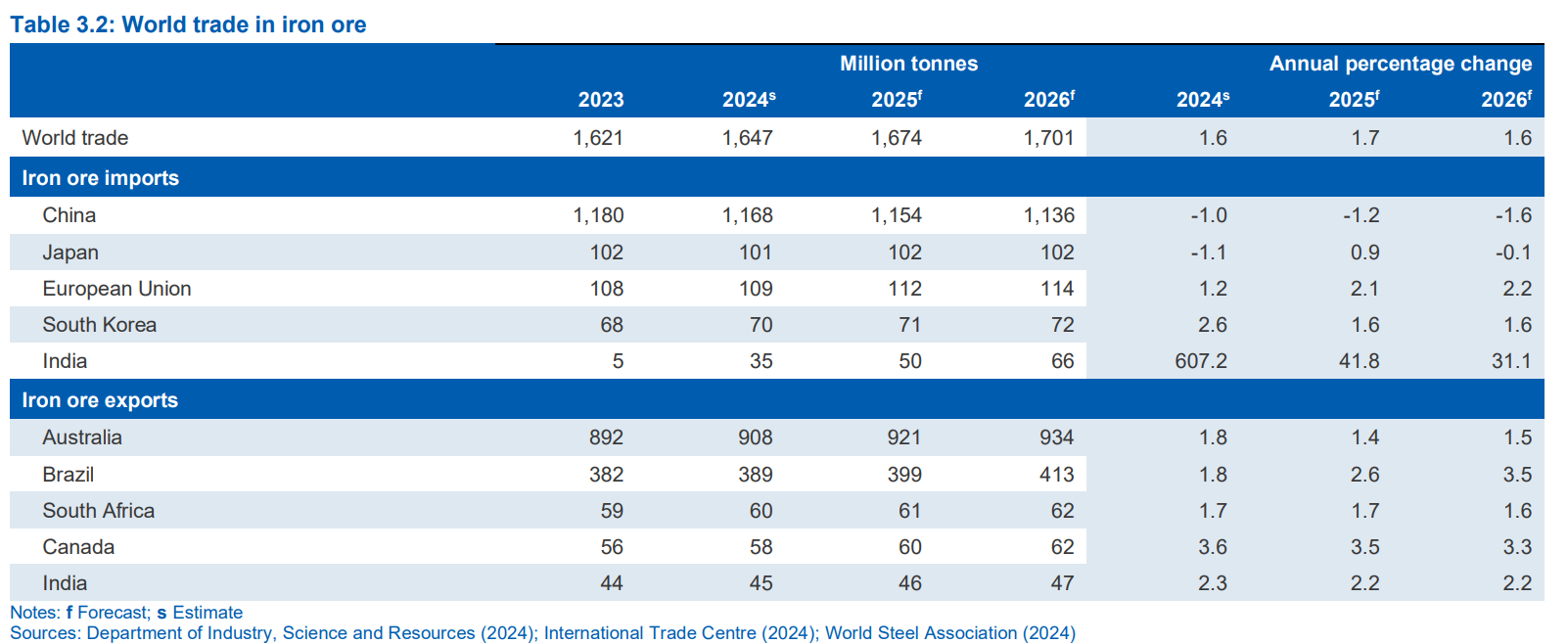Click the 'World trade' row label
This screenshot has height=644, width=1568.
[x=75, y=138]
